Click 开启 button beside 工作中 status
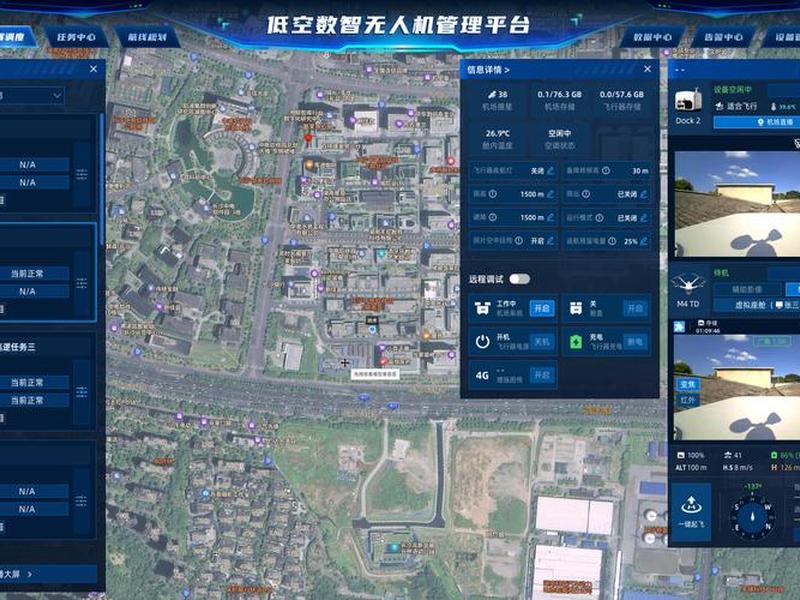The height and width of the screenshot is (600, 800). (542, 308)
